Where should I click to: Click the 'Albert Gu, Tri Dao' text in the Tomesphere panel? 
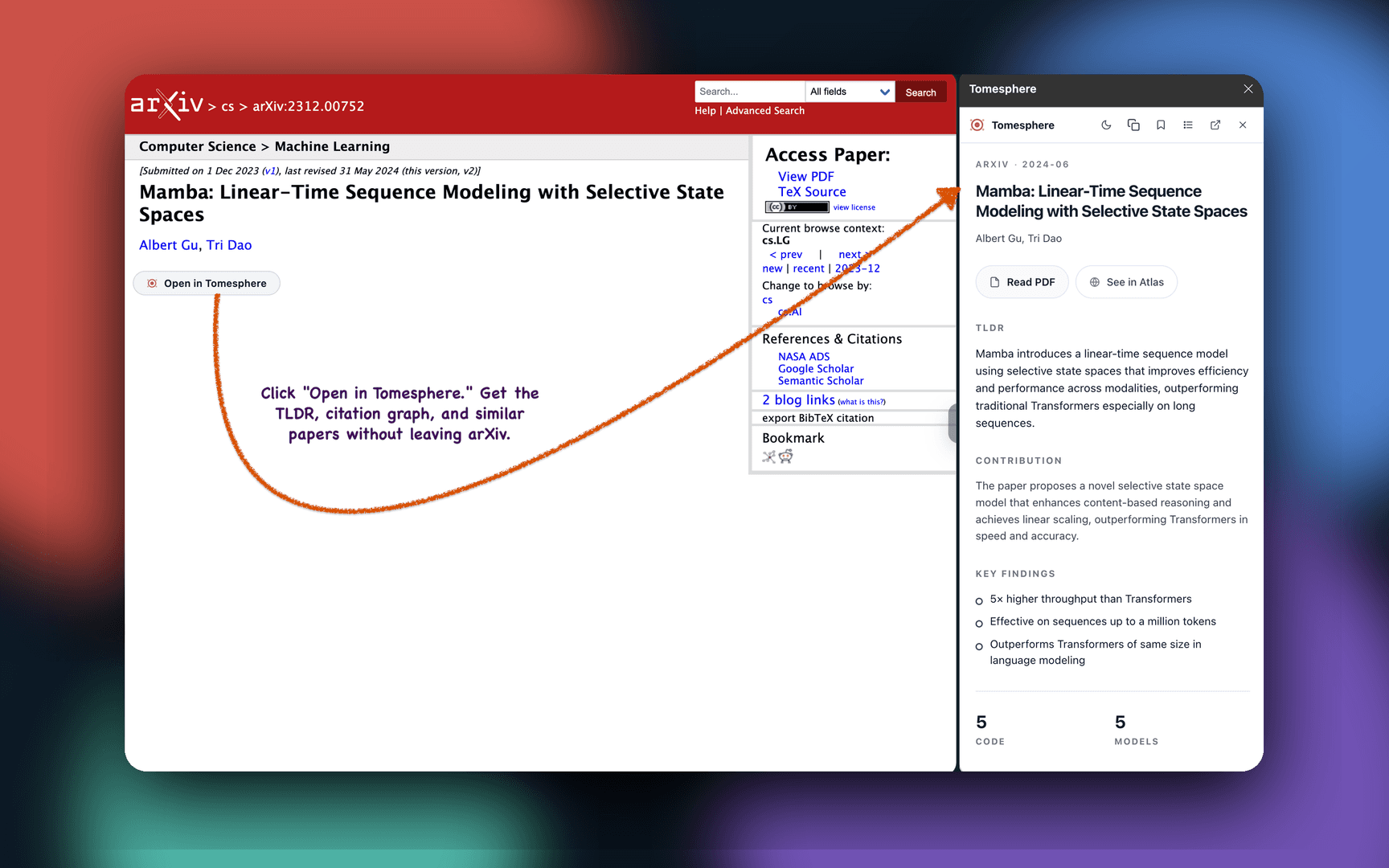[1018, 239]
